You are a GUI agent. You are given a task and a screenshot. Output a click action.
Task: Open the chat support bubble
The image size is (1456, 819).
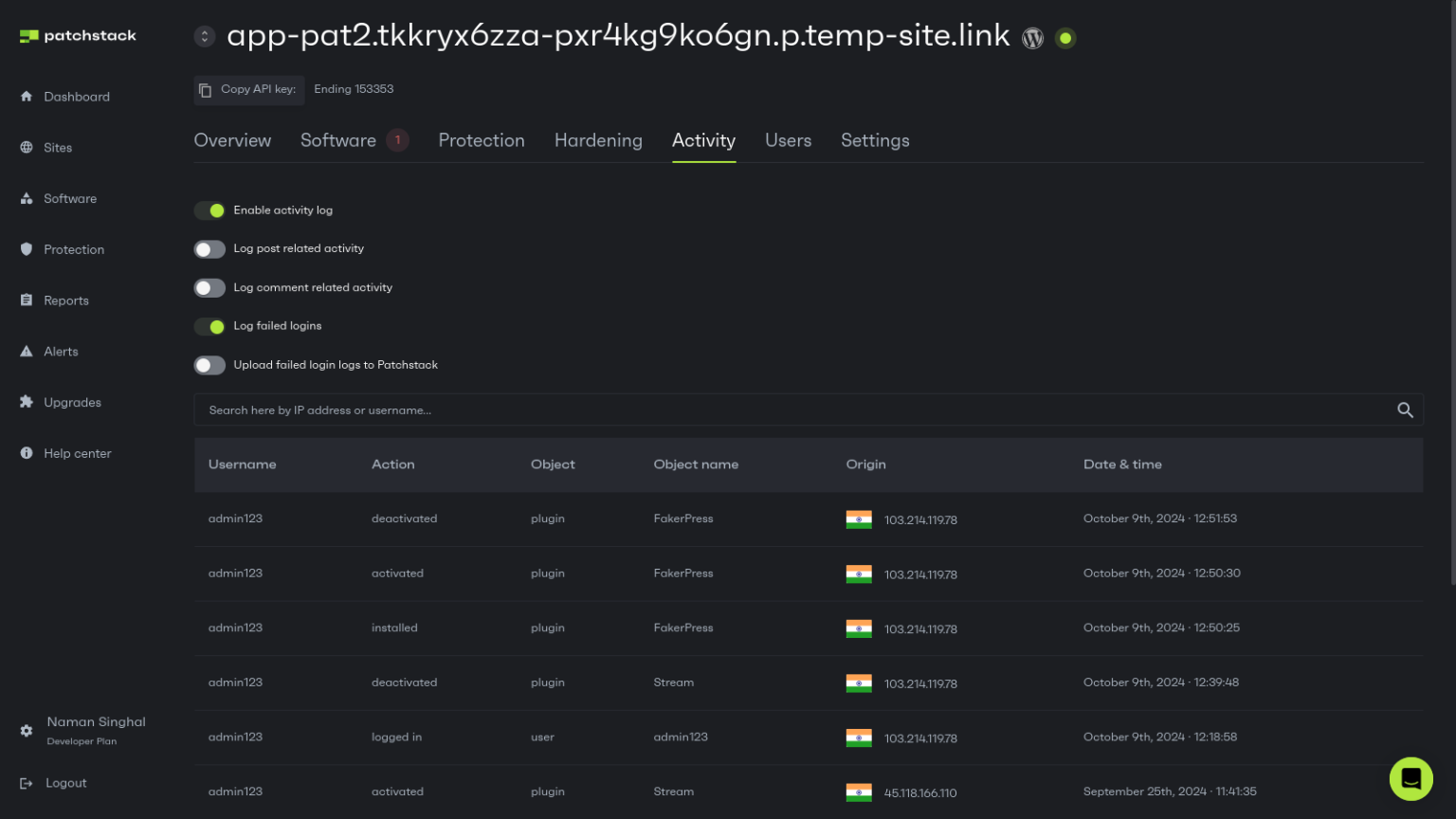pyautogui.click(x=1410, y=778)
